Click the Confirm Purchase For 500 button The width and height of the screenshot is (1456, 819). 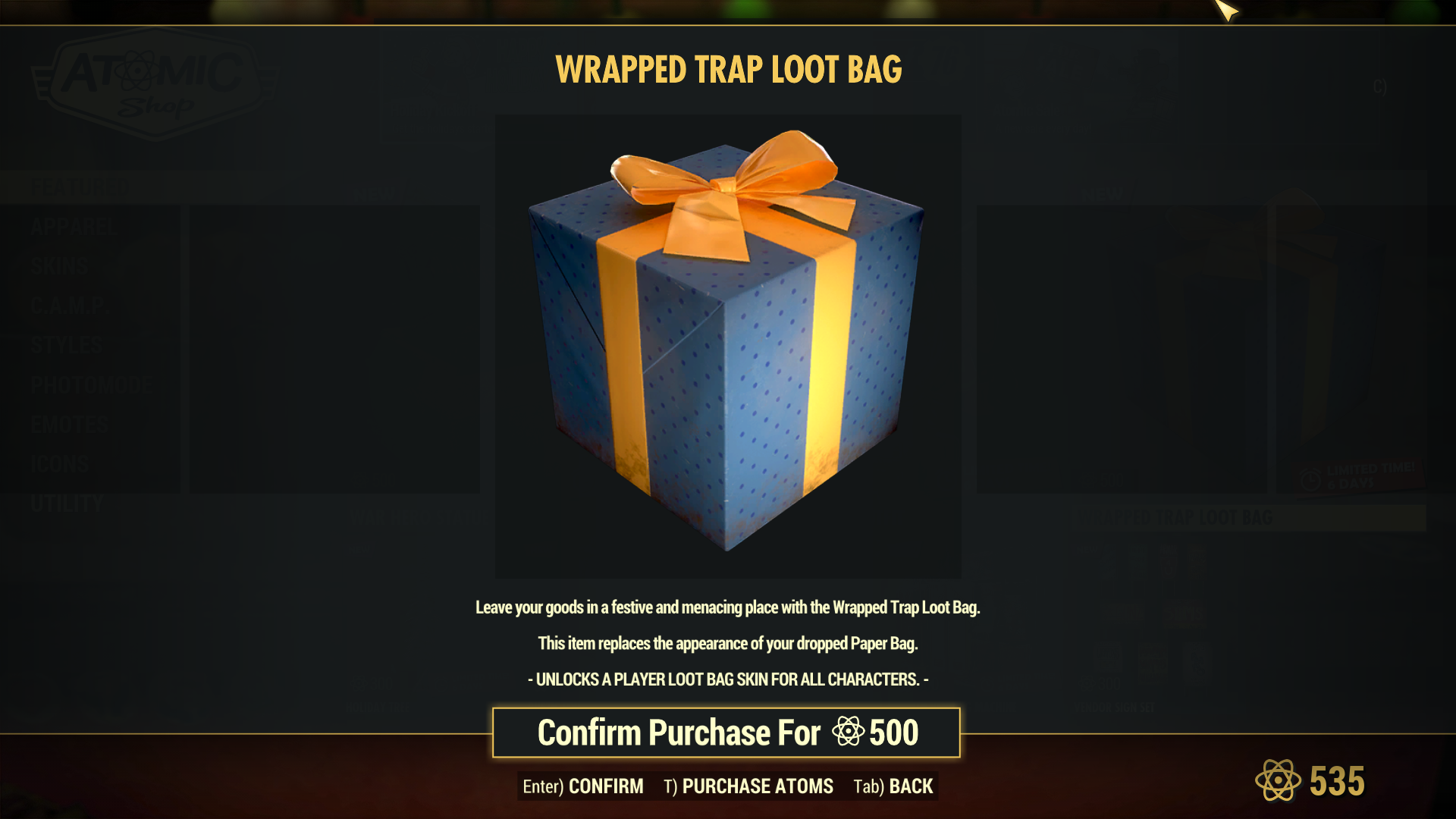tap(726, 733)
